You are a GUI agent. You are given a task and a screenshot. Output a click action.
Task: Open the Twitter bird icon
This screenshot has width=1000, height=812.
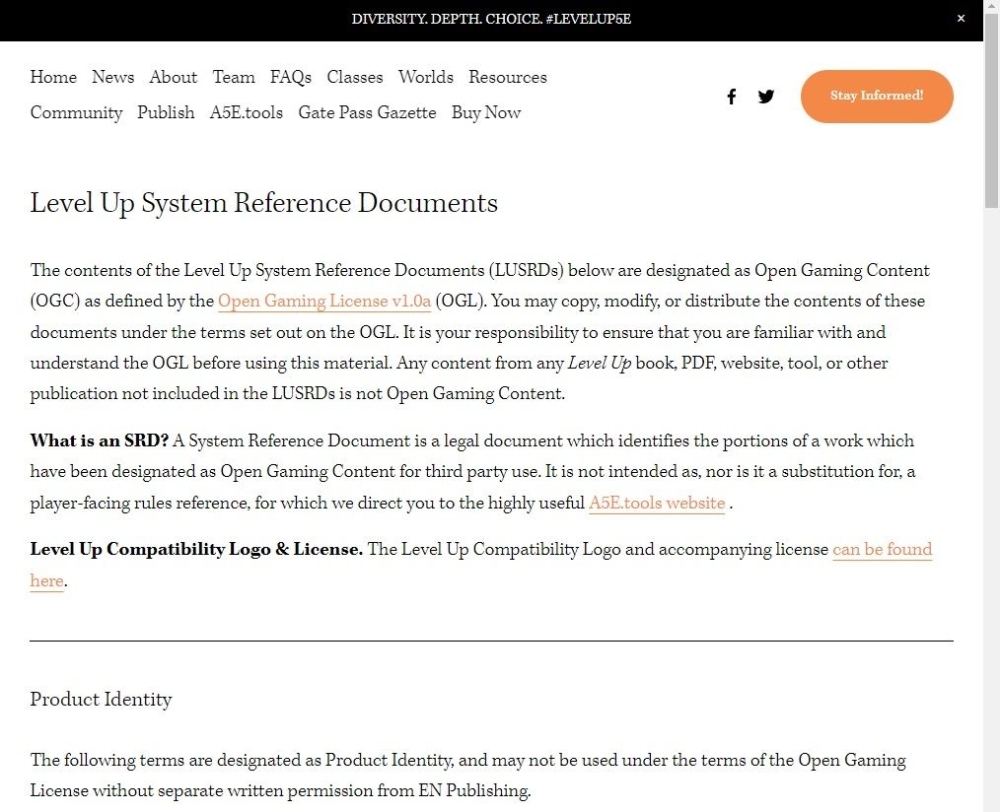pos(766,96)
